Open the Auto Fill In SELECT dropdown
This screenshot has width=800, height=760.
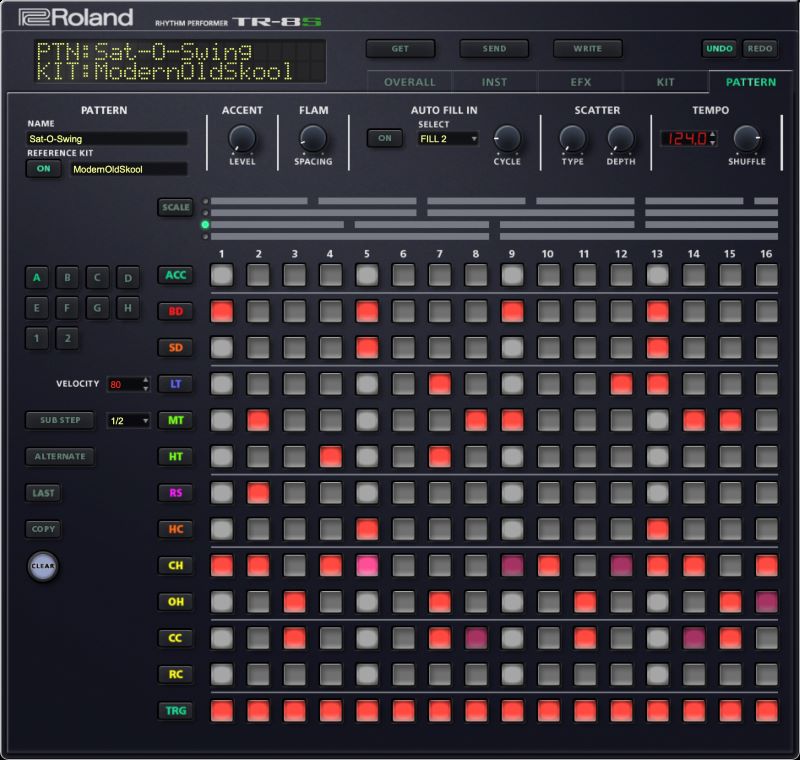coord(448,139)
